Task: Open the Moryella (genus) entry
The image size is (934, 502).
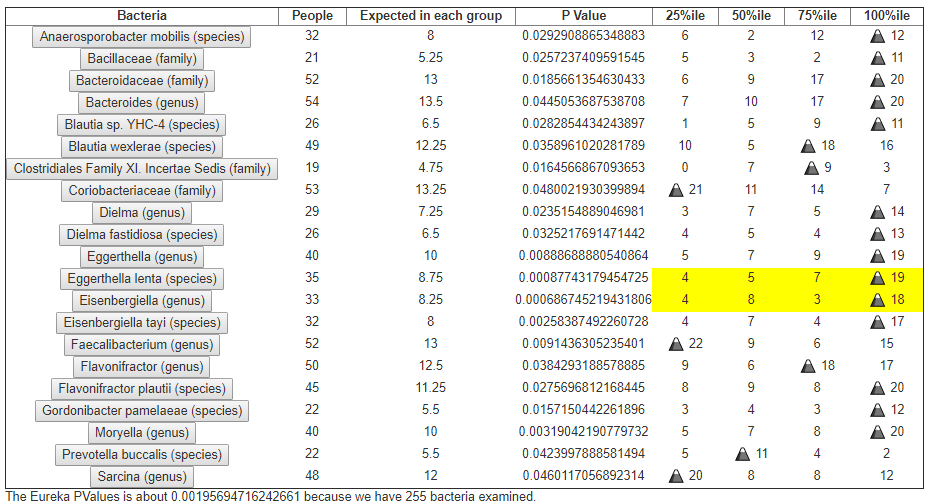Action: [x=142, y=432]
